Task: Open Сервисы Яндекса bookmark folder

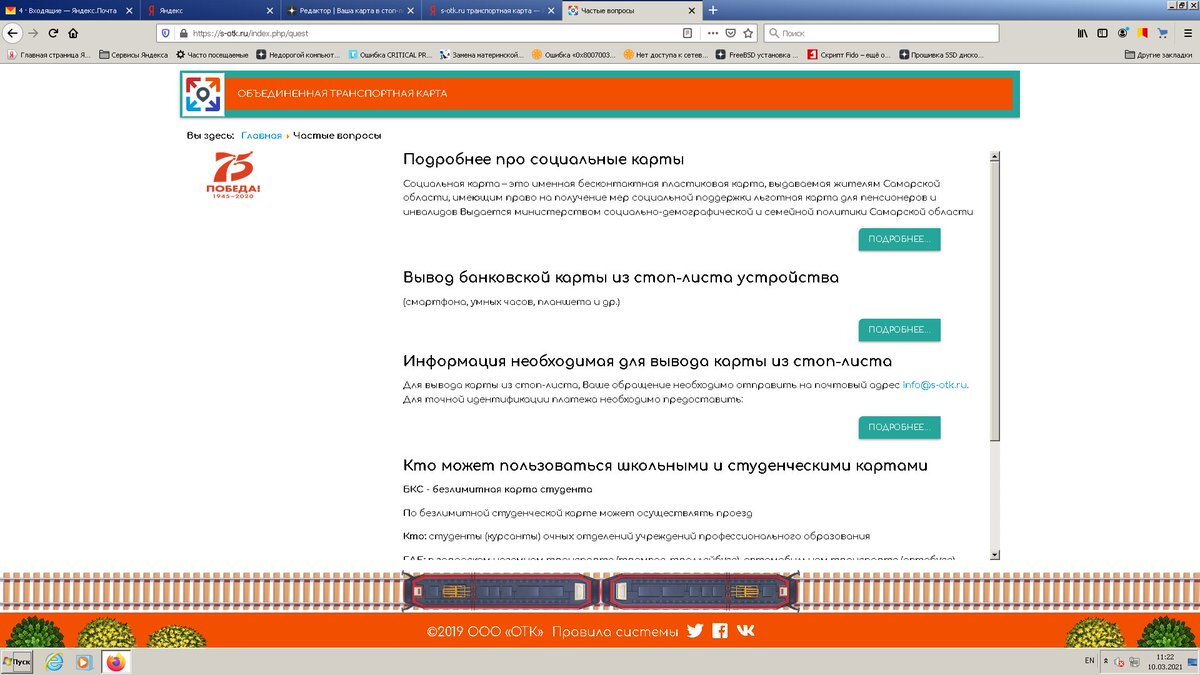Action: pyautogui.click(x=133, y=55)
